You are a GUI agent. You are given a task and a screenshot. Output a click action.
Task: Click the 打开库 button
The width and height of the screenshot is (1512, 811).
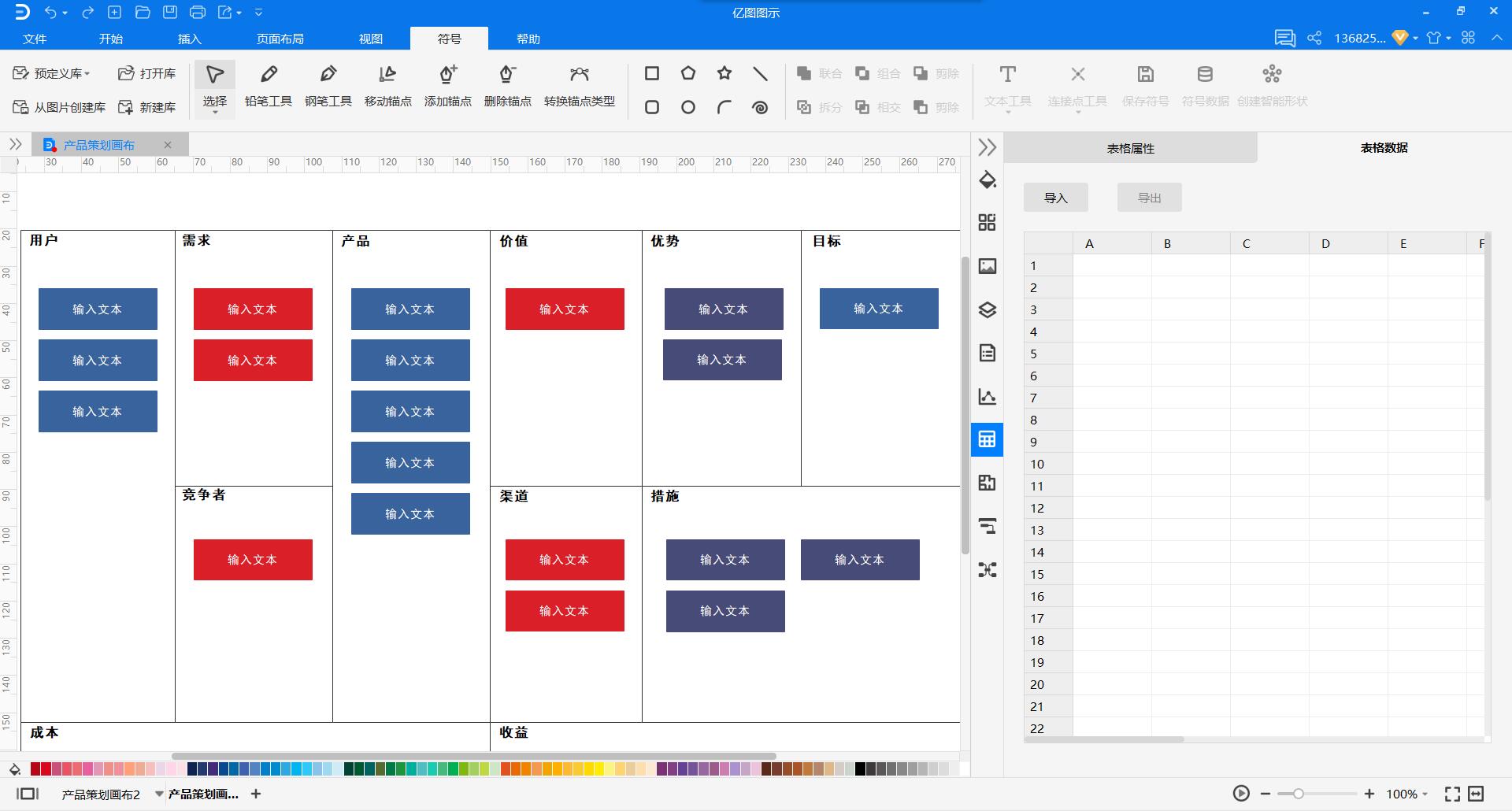[147, 73]
